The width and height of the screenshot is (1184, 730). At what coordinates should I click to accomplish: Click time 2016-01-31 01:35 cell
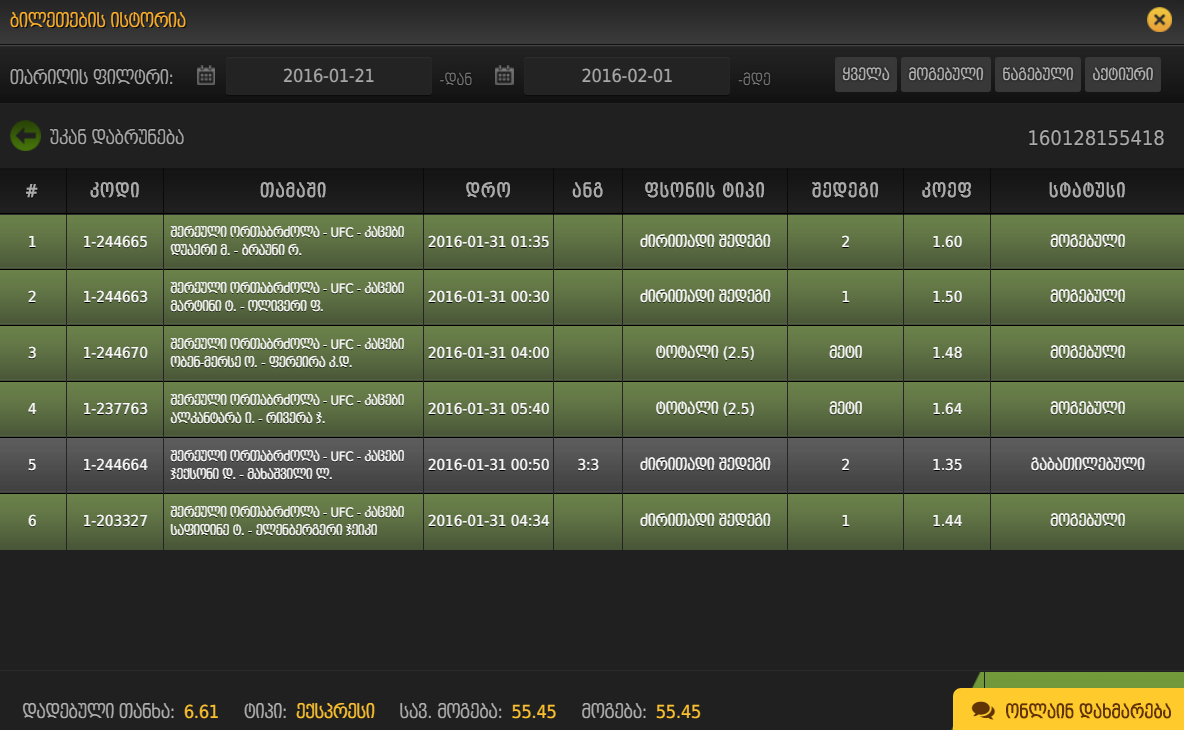click(488, 242)
